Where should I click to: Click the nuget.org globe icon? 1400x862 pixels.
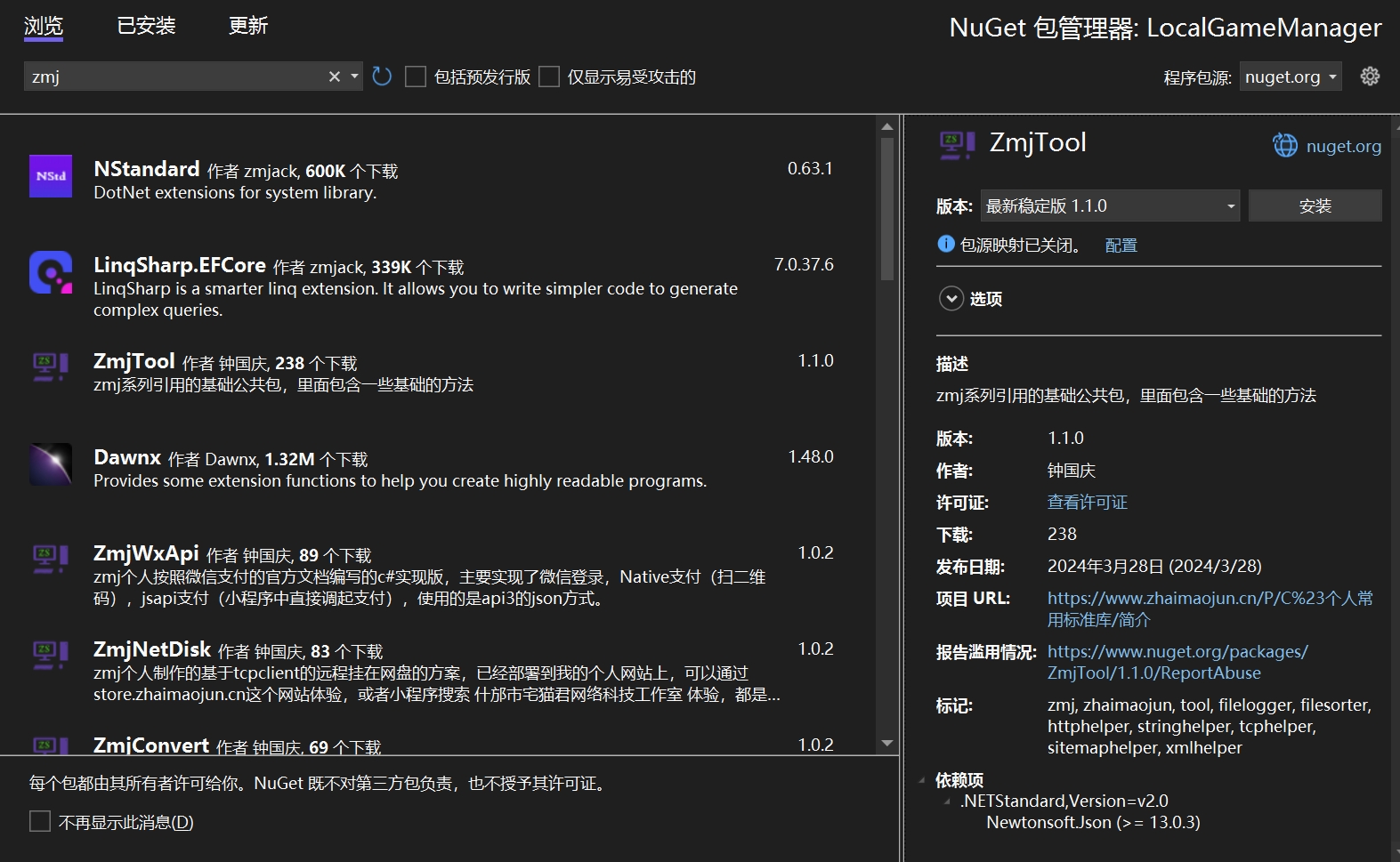point(1285,145)
